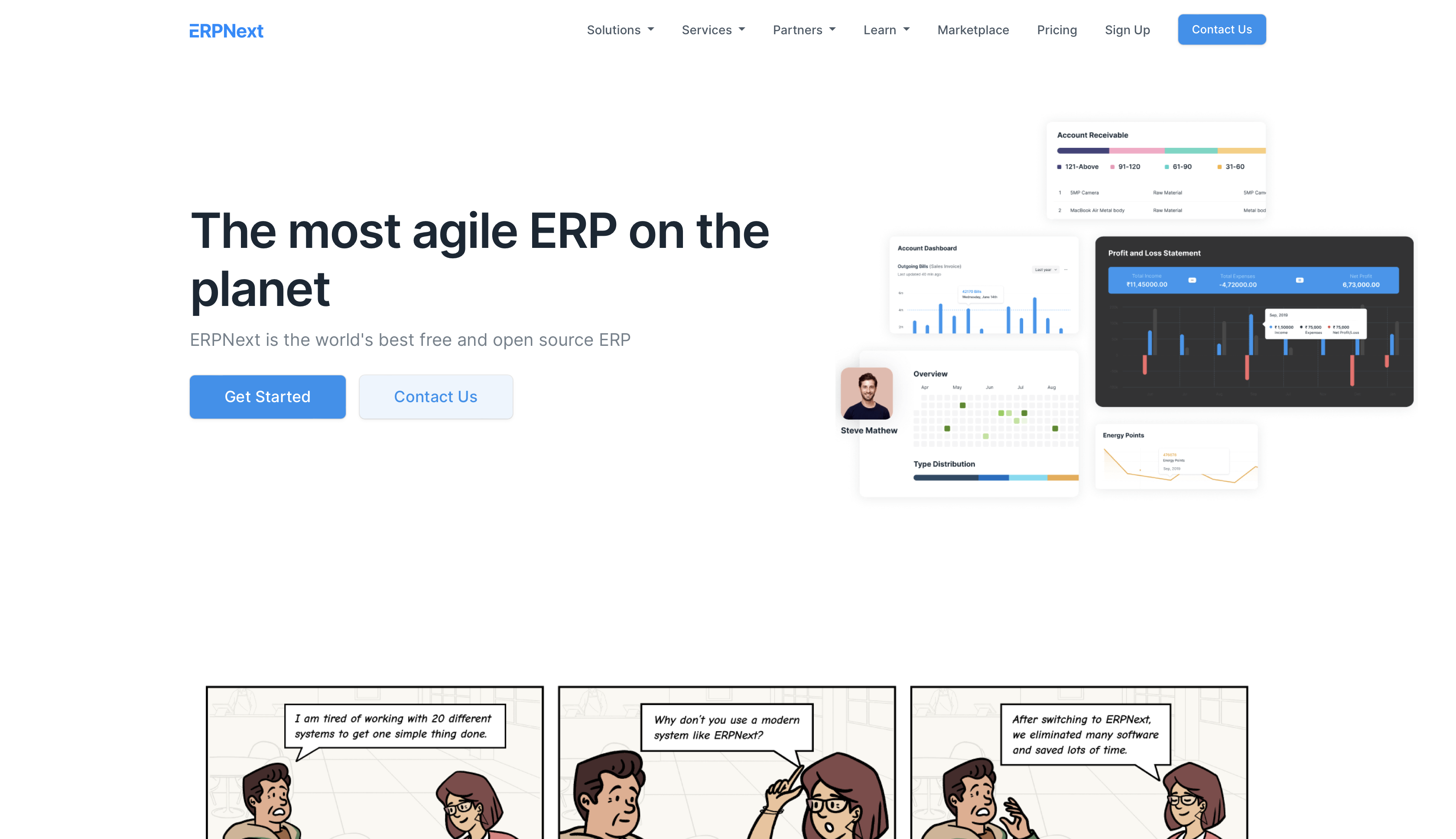Click Steve Mathew profile avatar icon

click(867, 393)
